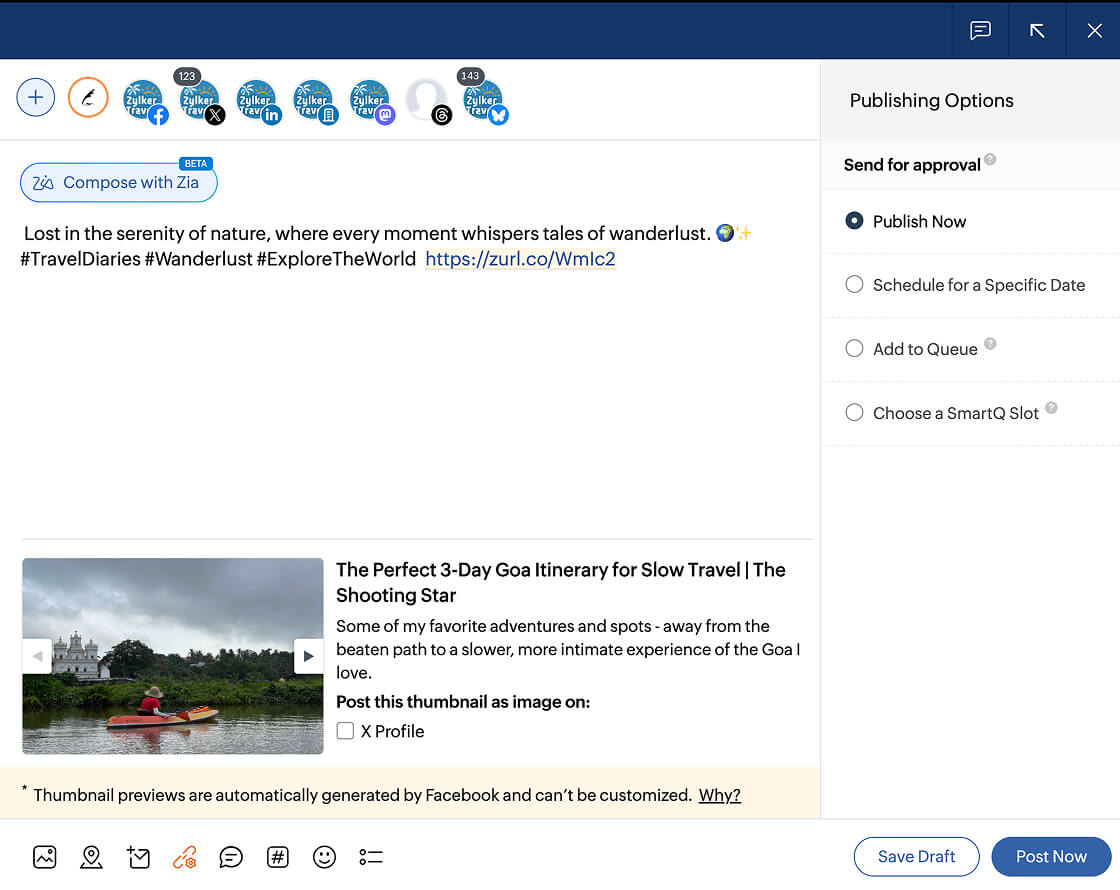This screenshot has width=1120, height=890.
Task: Tick the X Profile thumbnail checkbox
Action: pos(345,731)
